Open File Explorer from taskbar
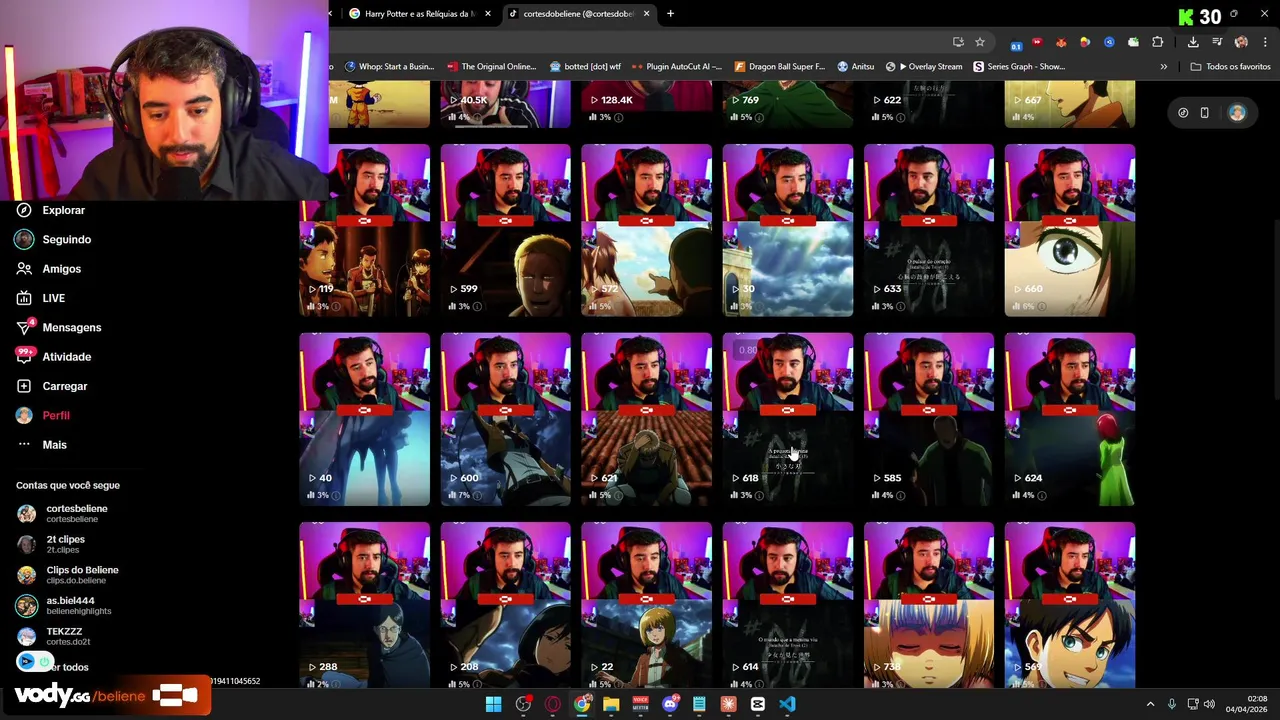Viewport: 1280px width, 720px height. [x=611, y=704]
